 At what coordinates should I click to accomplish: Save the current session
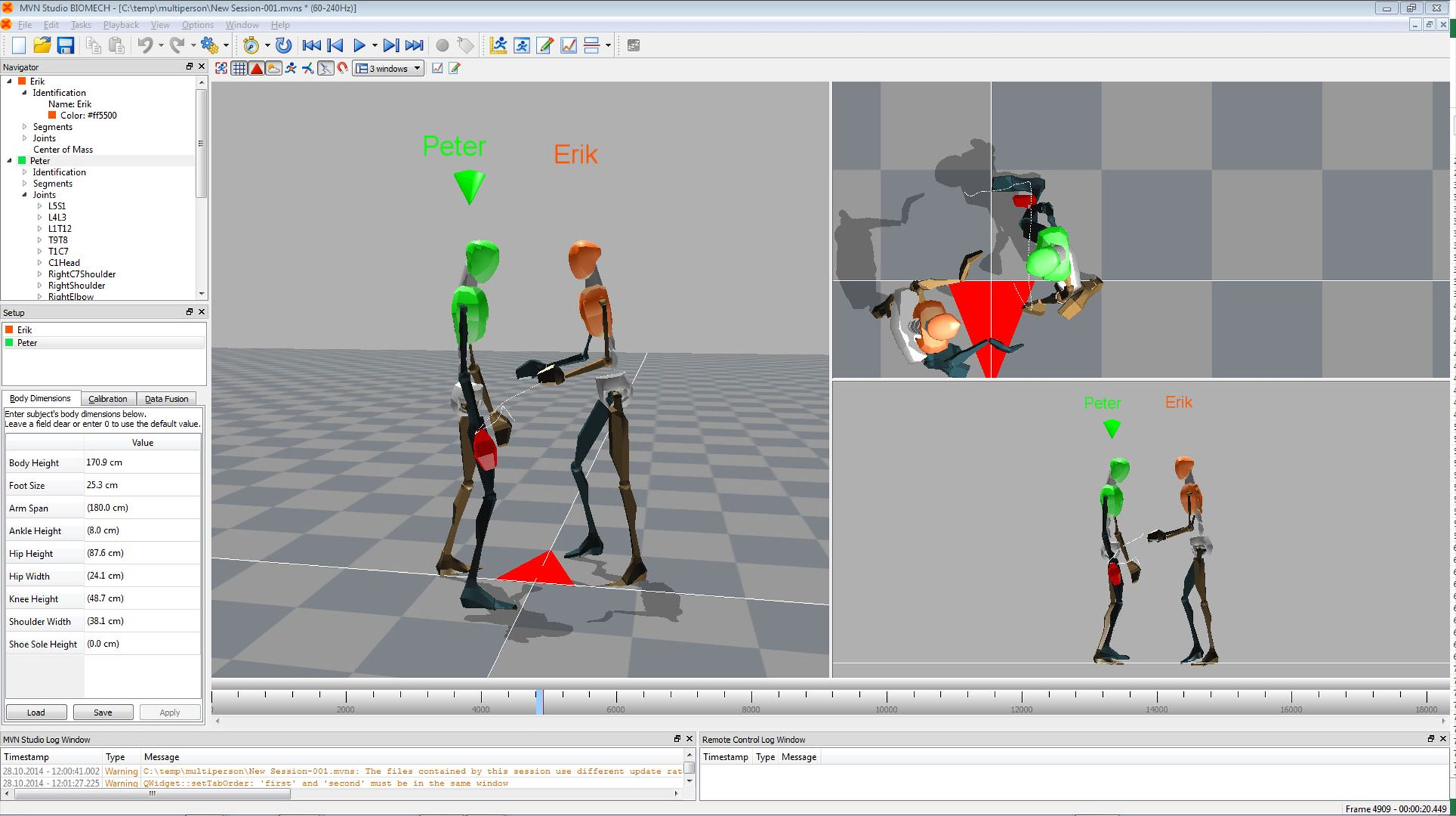[x=66, y=45]
